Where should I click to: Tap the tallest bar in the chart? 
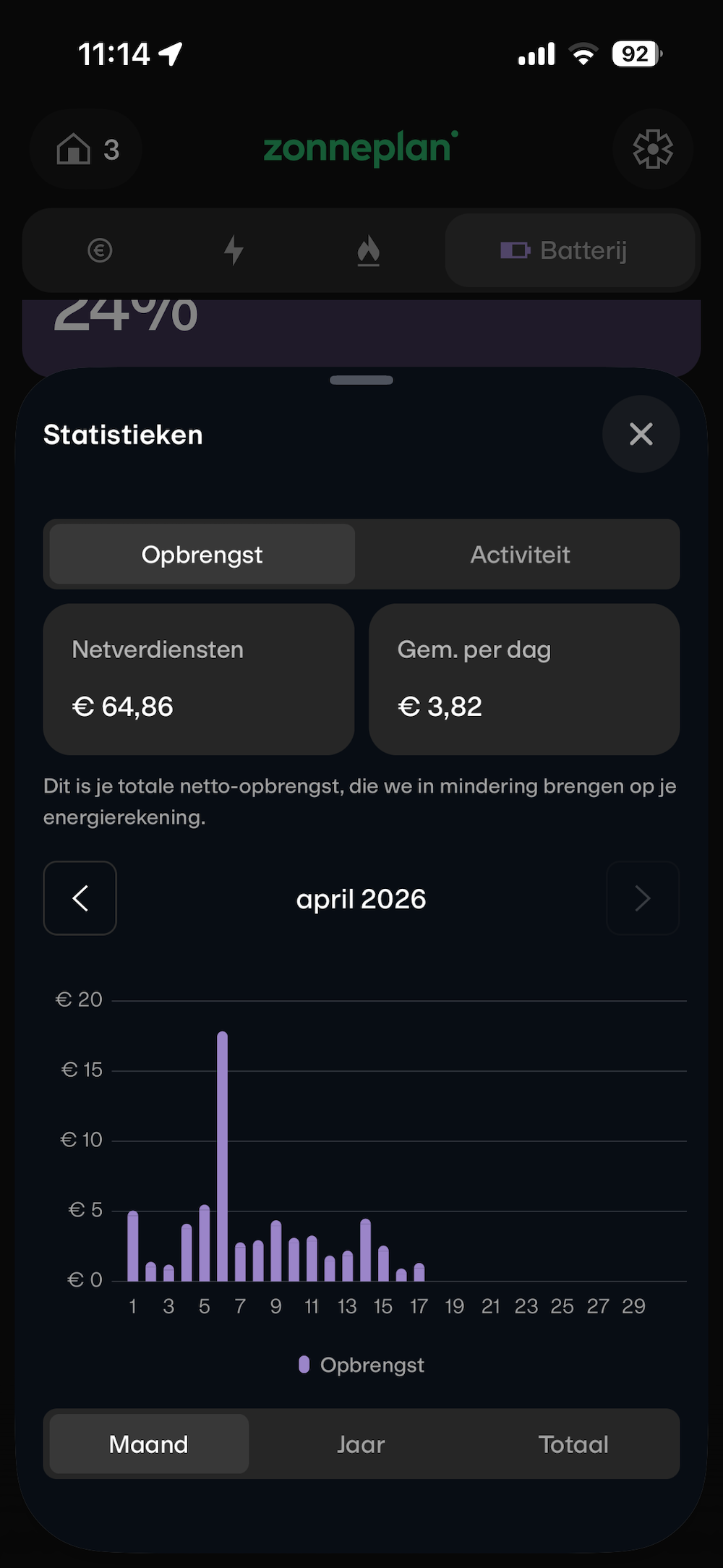(x=222, y=1157)
